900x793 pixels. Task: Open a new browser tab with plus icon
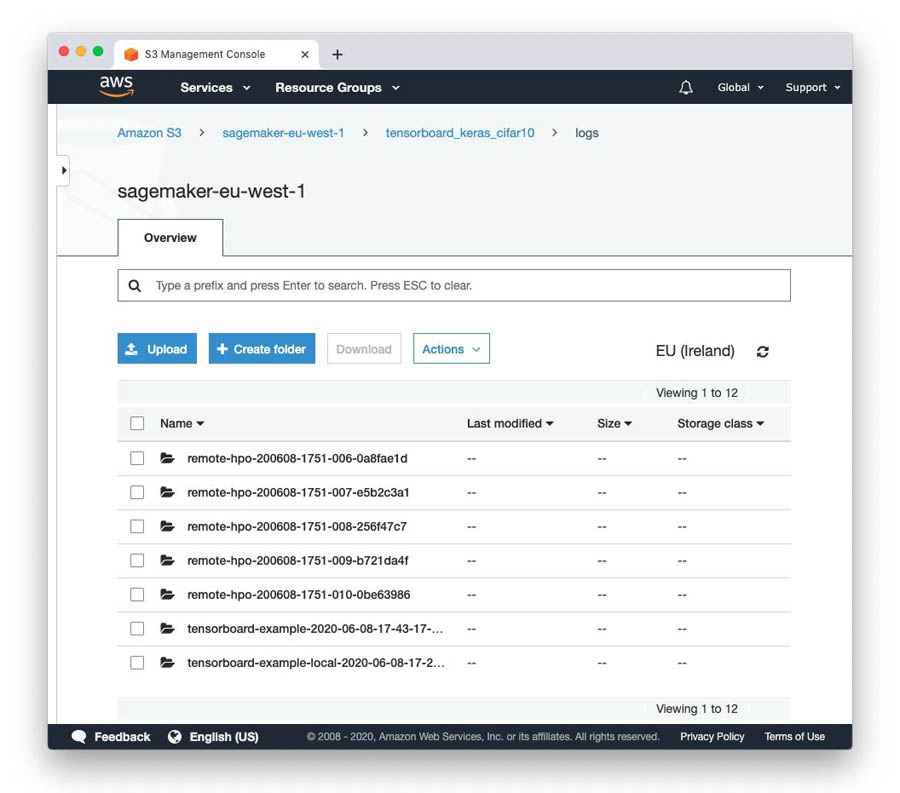click(x=337, y=55)
